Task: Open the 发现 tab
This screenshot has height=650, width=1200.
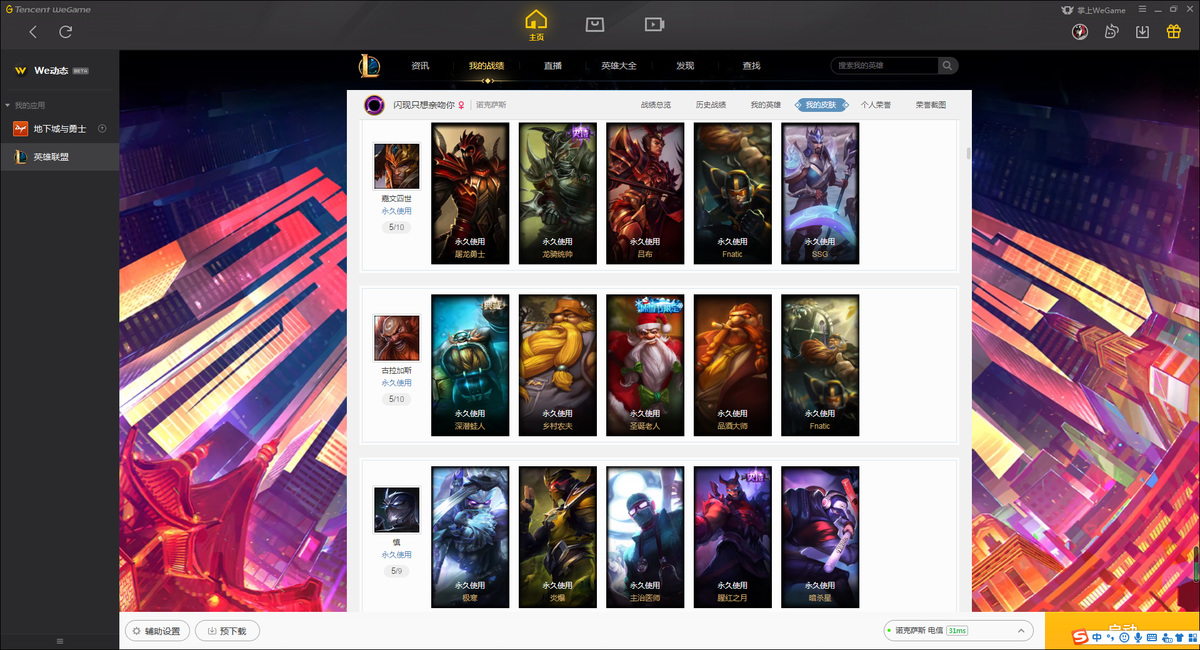Action: [685, 66]
